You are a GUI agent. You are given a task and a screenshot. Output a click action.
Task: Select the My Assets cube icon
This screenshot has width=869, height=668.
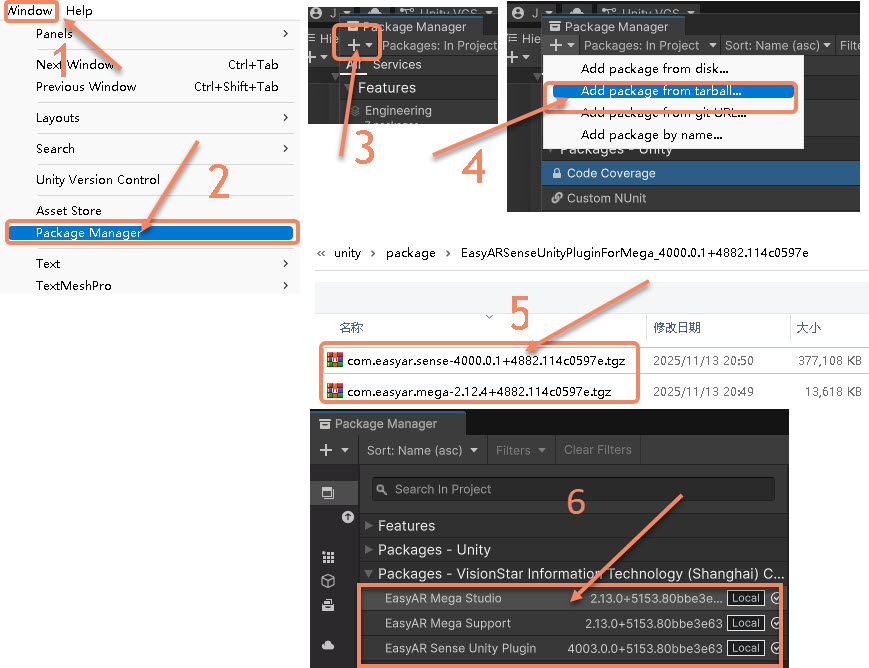pyautogui.click(x=328, y=580)
